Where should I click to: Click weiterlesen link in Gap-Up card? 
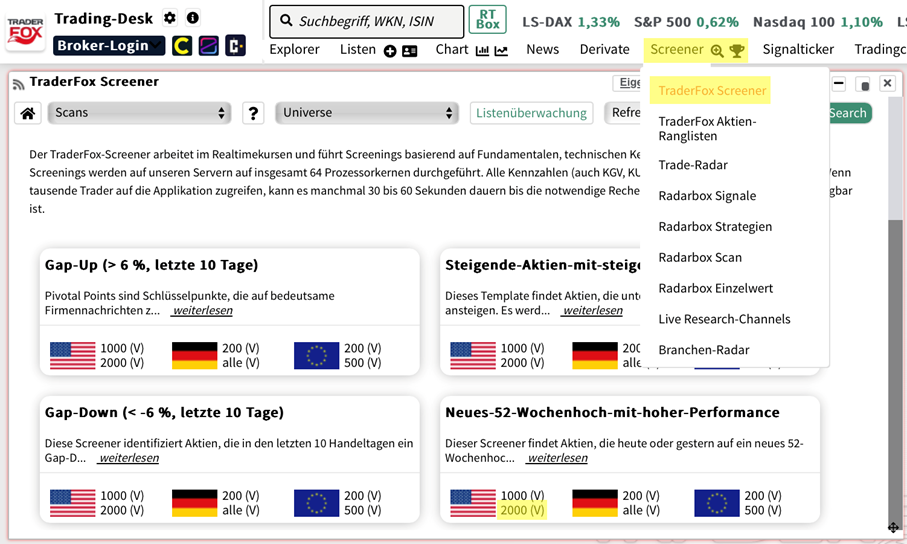click(201, 311)
